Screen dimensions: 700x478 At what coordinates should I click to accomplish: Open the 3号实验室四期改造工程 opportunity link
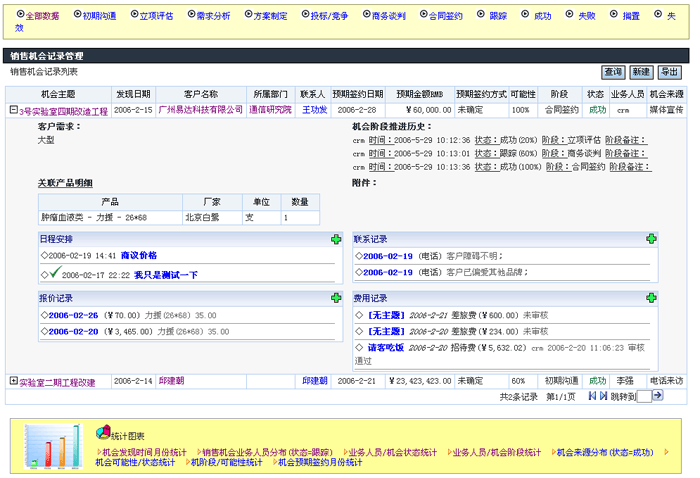point(63,111)
